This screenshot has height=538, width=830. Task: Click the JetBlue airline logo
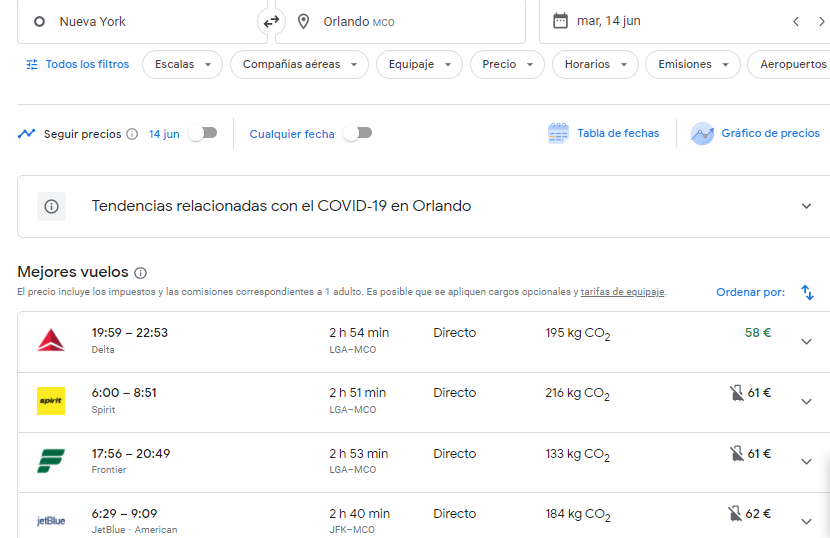point(51,521)
